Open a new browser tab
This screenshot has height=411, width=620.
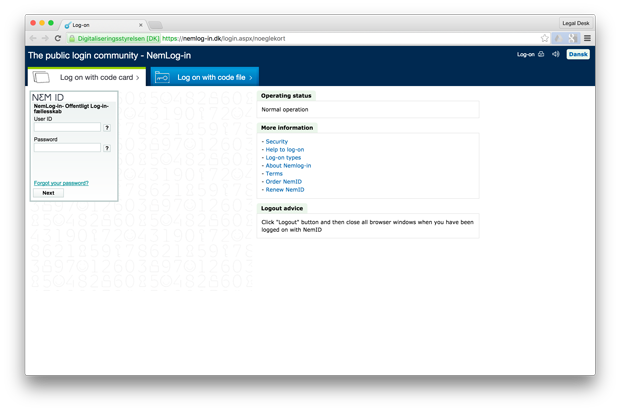156,25
